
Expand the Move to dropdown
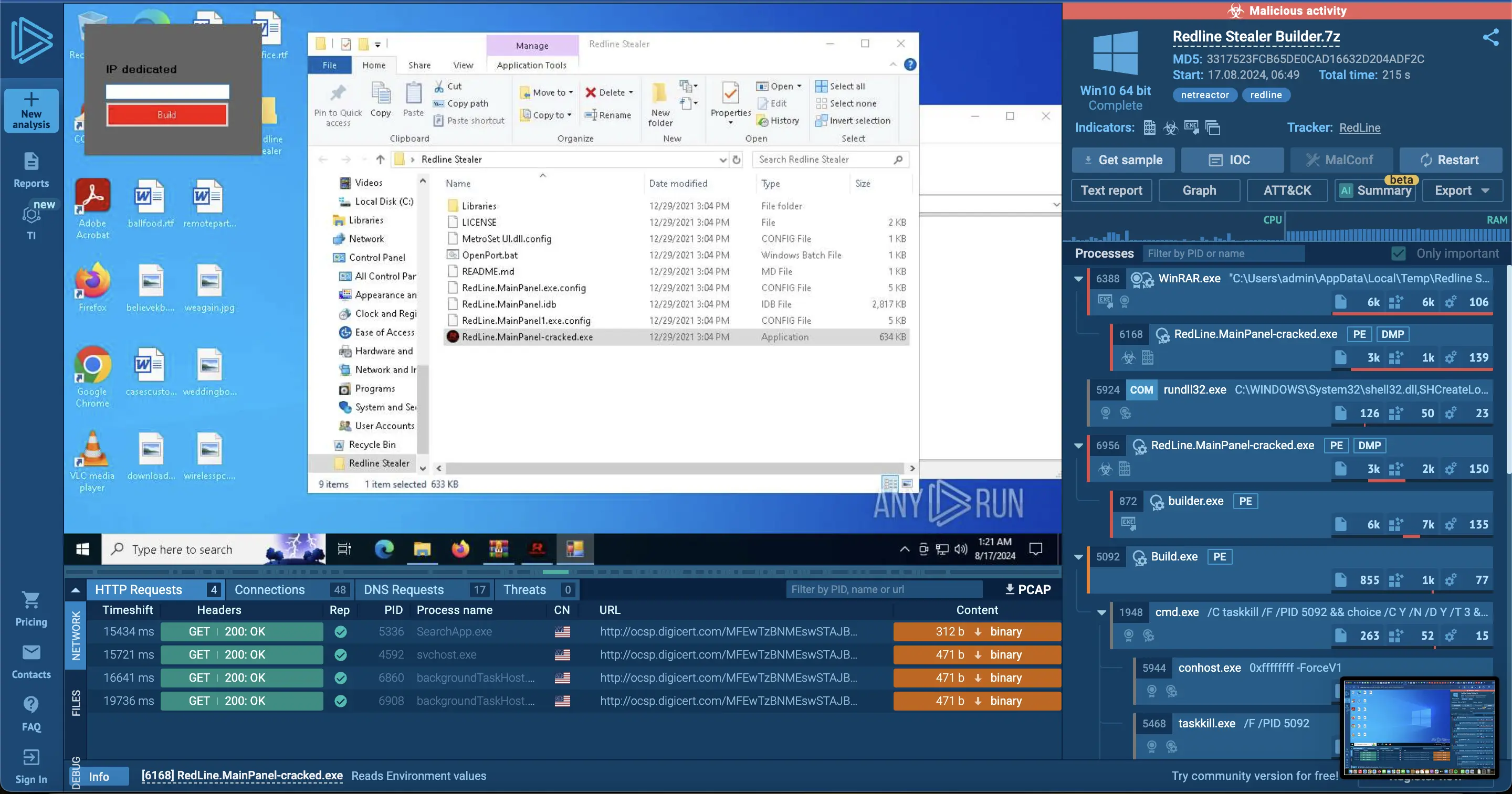click(571, 92)
